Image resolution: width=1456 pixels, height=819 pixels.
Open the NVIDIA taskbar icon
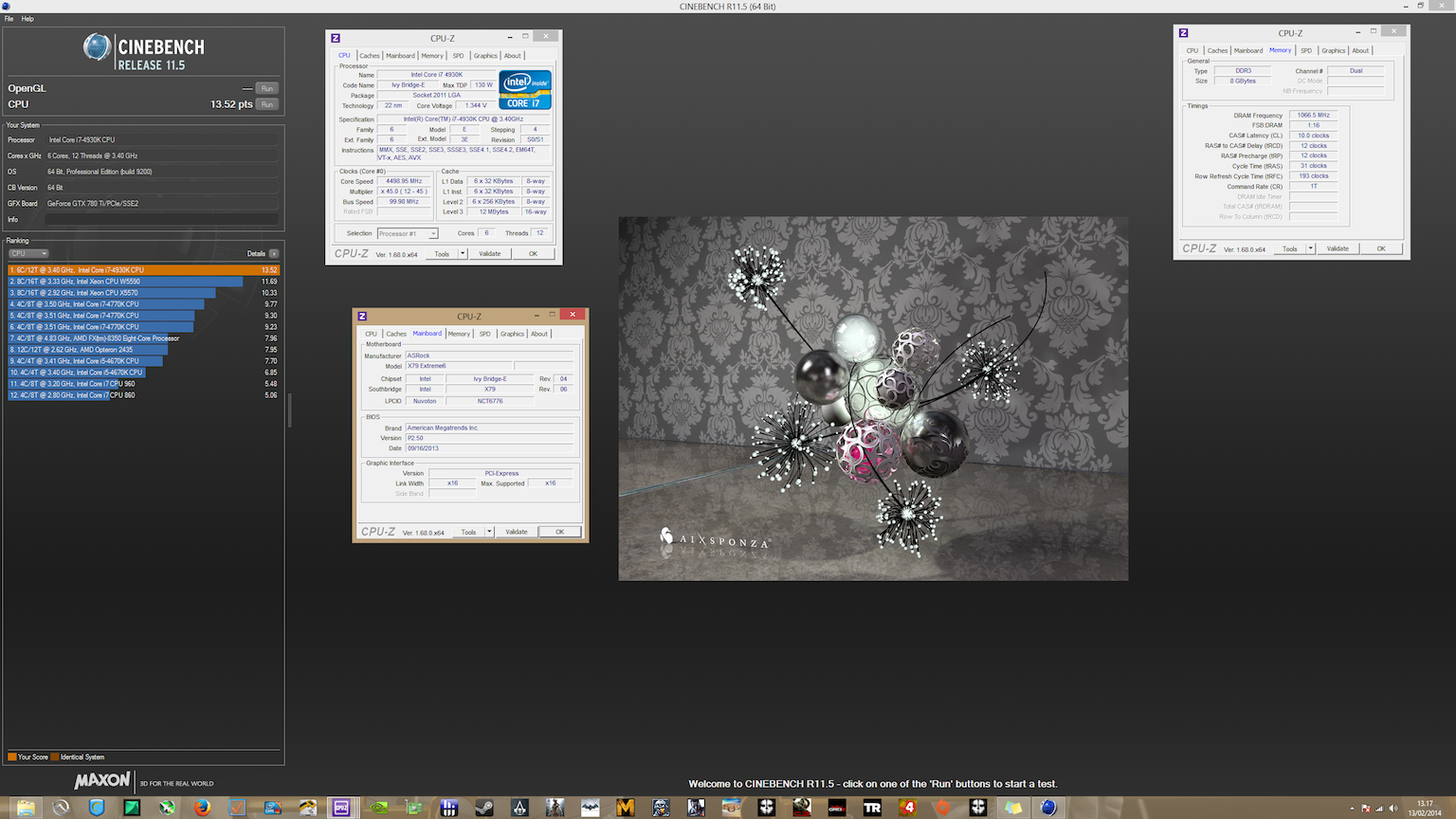click(377, 808)
